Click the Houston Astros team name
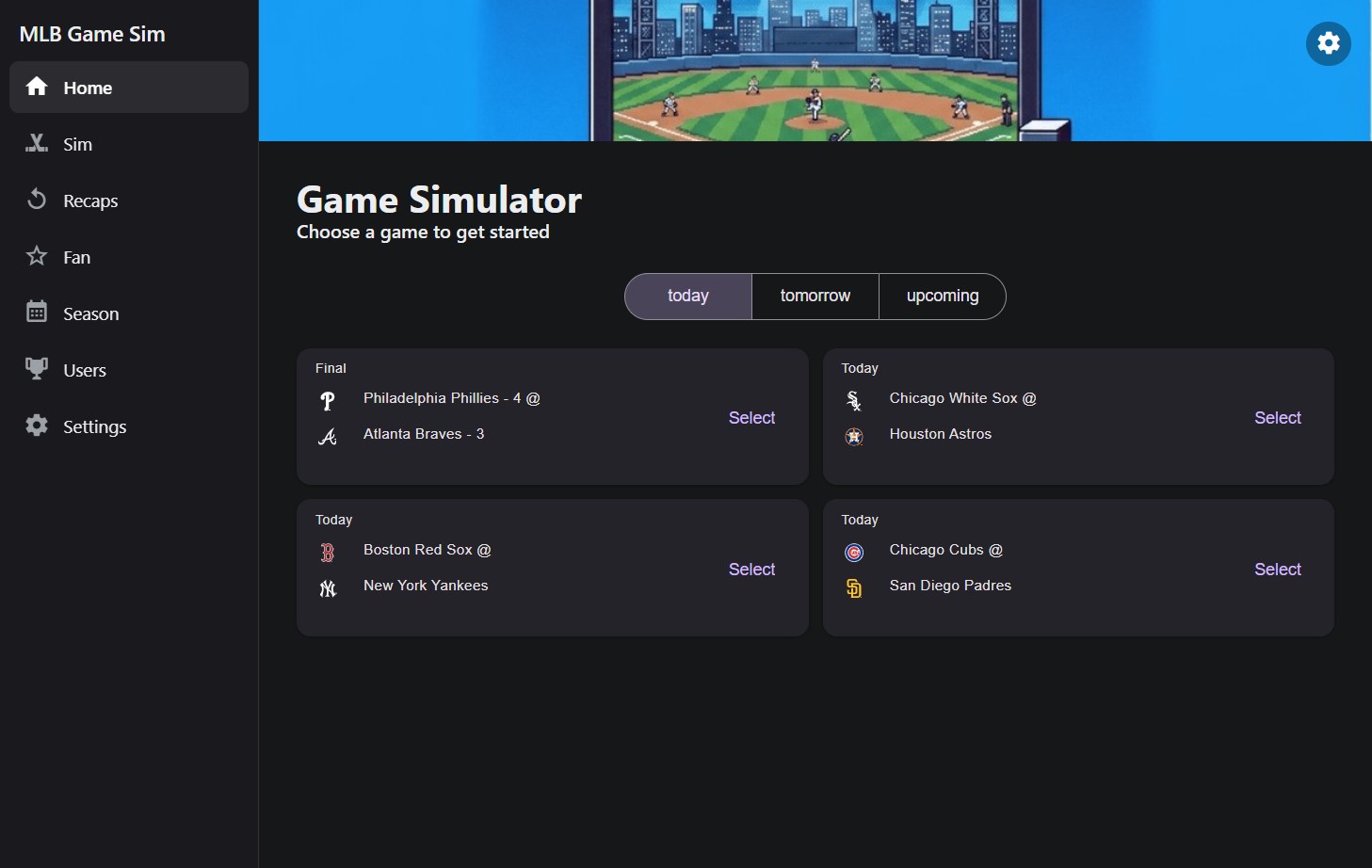Viewport: 1372px width, 868px height. click(940, 434)
